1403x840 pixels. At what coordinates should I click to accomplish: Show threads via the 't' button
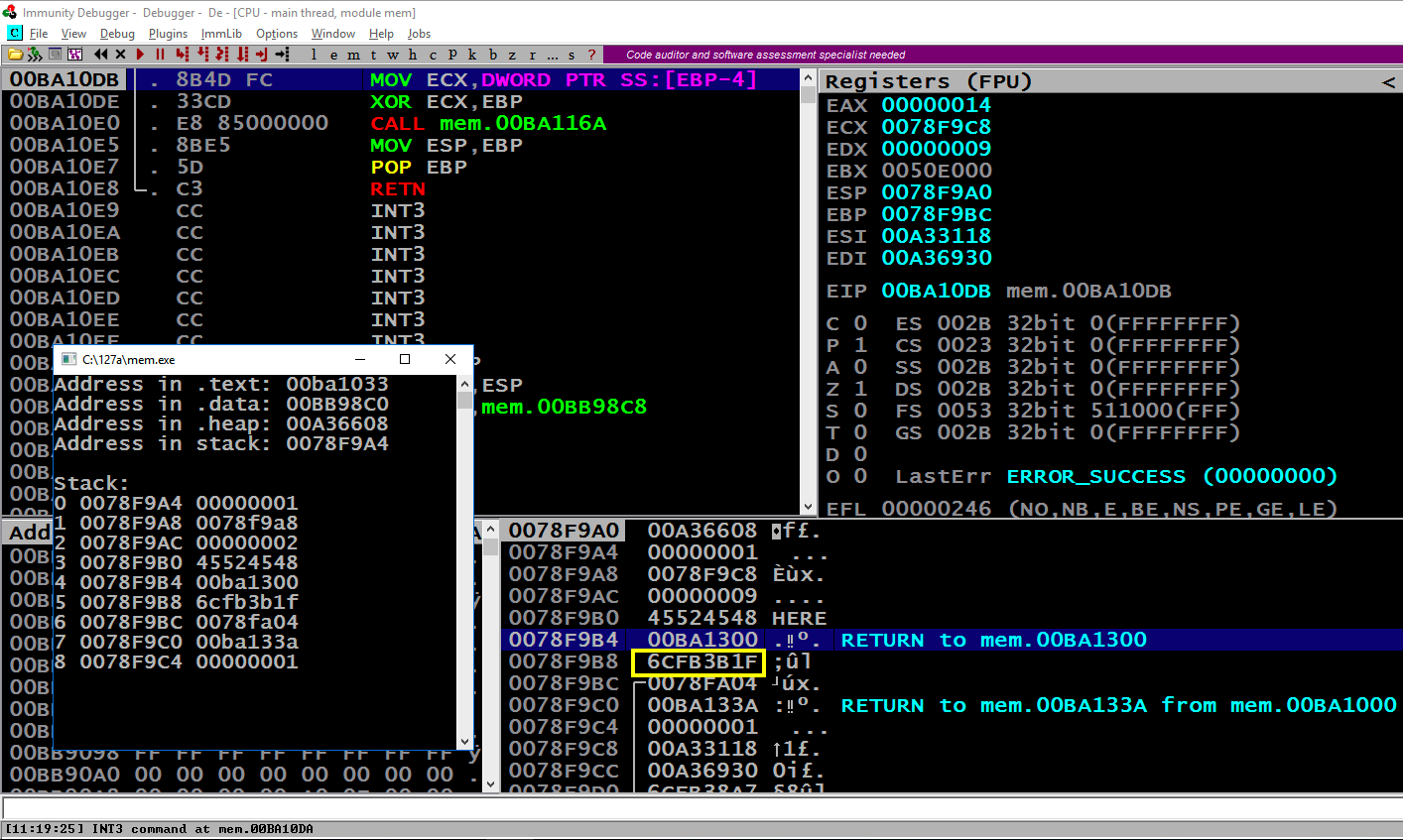[373, 55]
